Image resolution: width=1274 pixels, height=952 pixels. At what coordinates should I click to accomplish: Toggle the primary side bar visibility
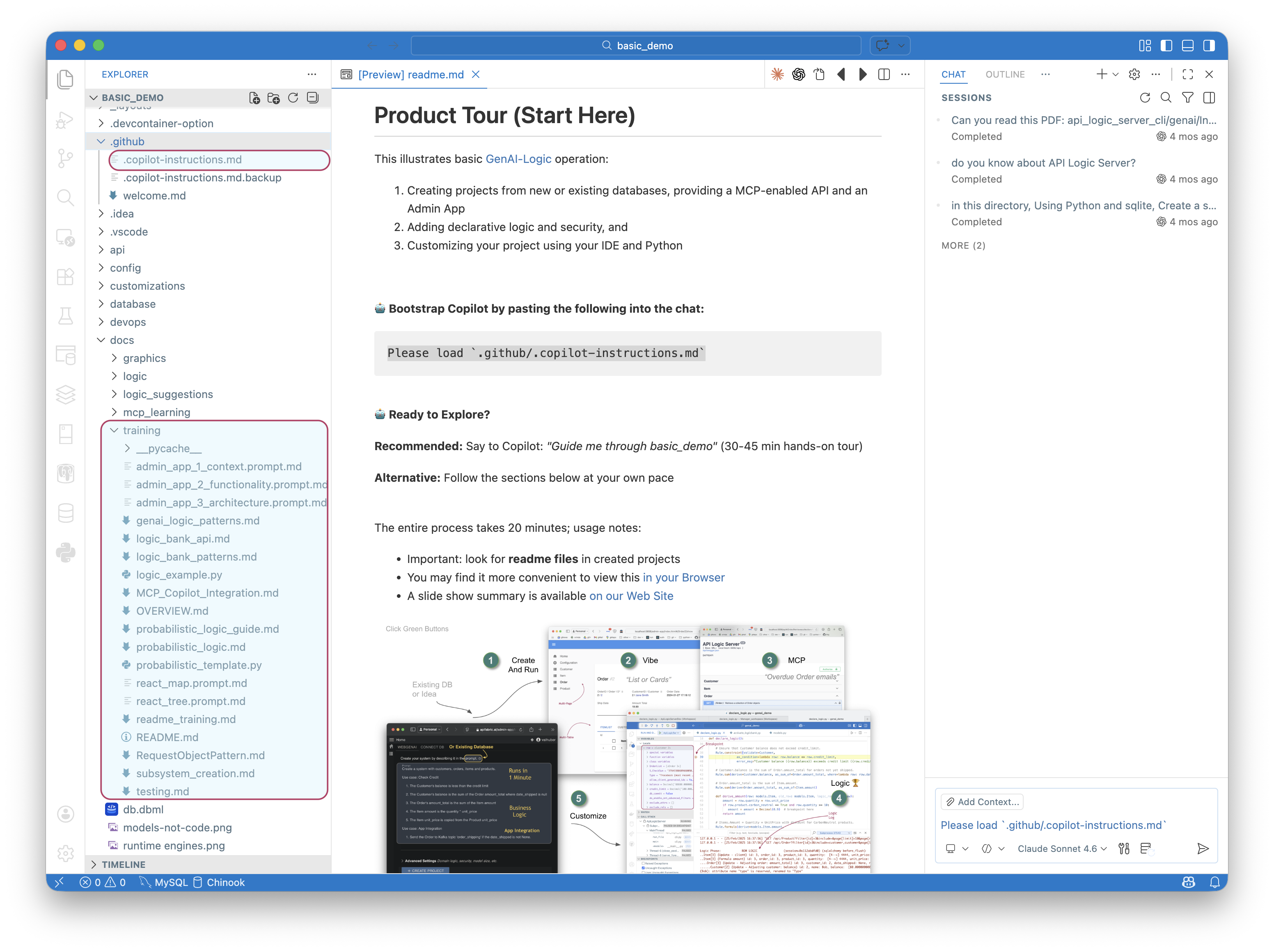tap(1166, 46)
